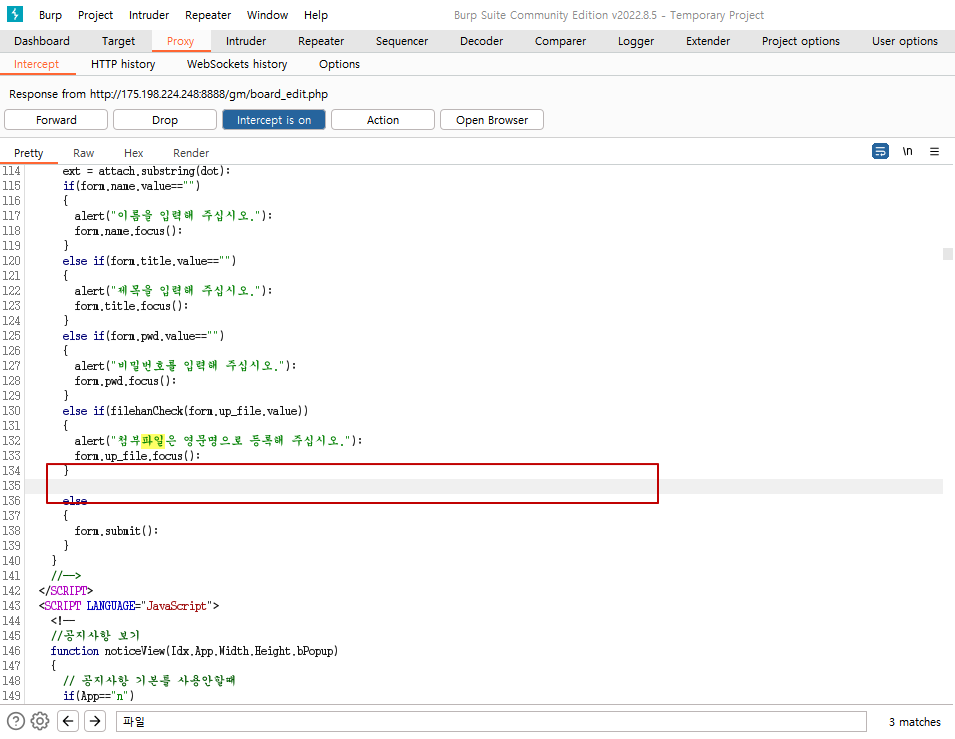Image resolution: width=955 pixels, height=739 pixels.
Task: Click the editor vertical scrollbar thumb
Action: pyautogui.click(x=948, y=253)
